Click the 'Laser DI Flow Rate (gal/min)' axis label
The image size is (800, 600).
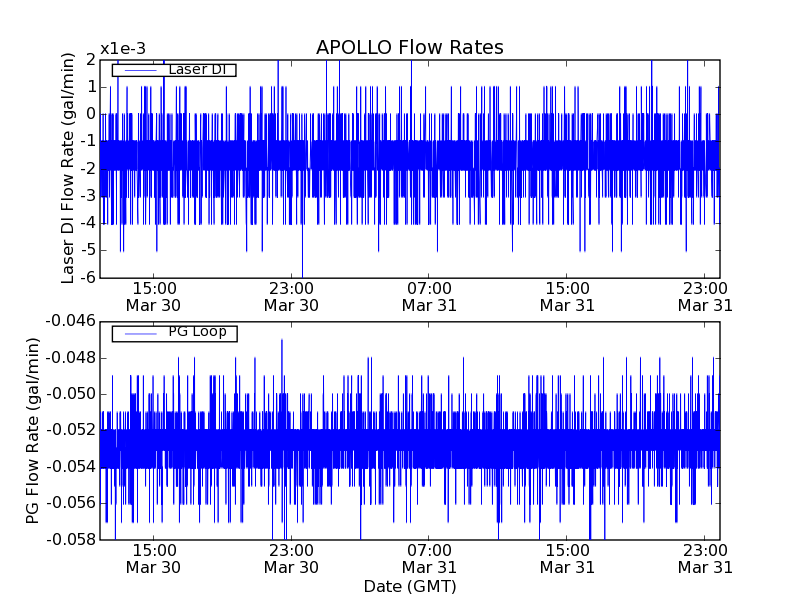pyautogui.click(x=69, y=168)
